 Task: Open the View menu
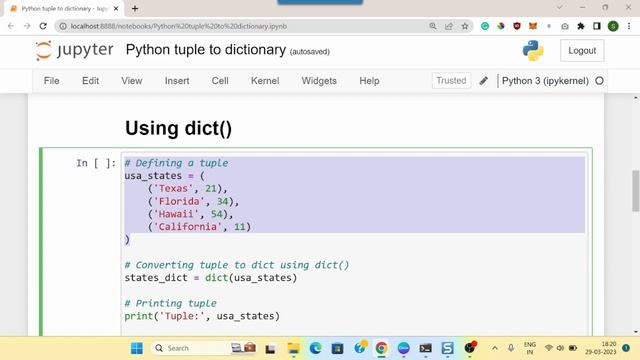[131, 81]
